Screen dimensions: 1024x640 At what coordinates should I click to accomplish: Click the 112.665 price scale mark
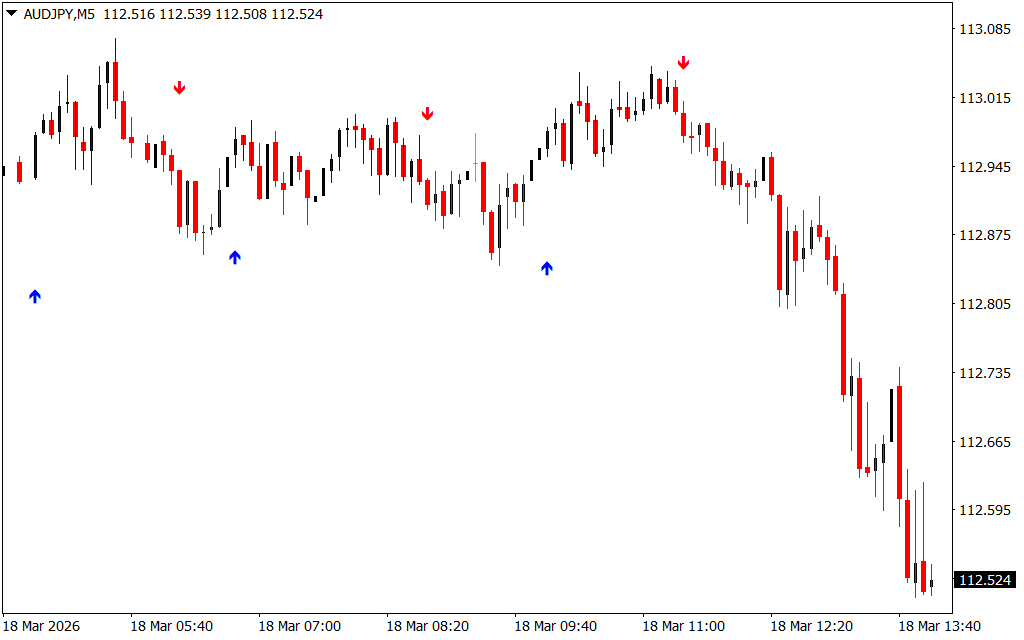[984, 442]
